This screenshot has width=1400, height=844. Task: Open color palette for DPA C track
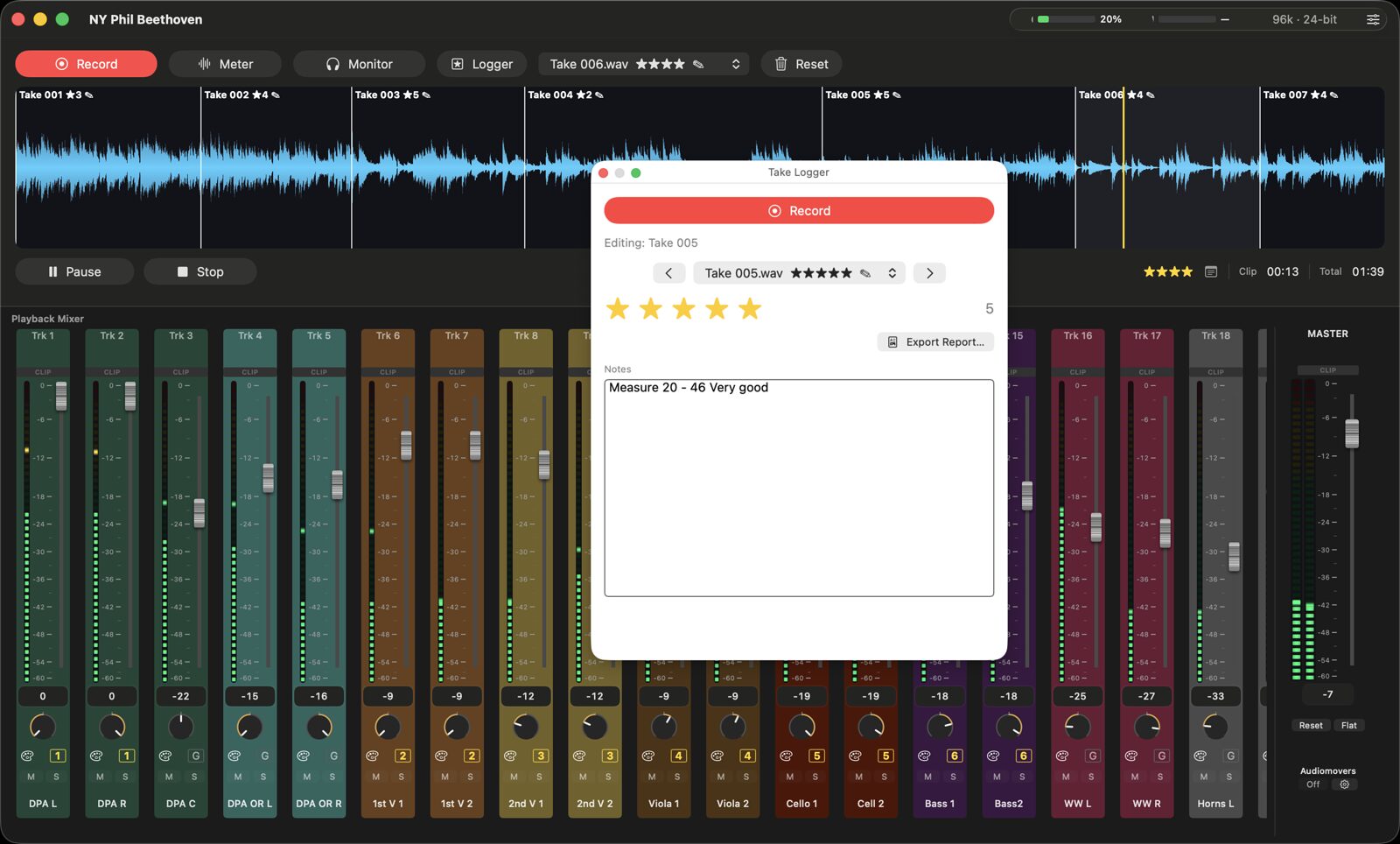pos(165,756)
